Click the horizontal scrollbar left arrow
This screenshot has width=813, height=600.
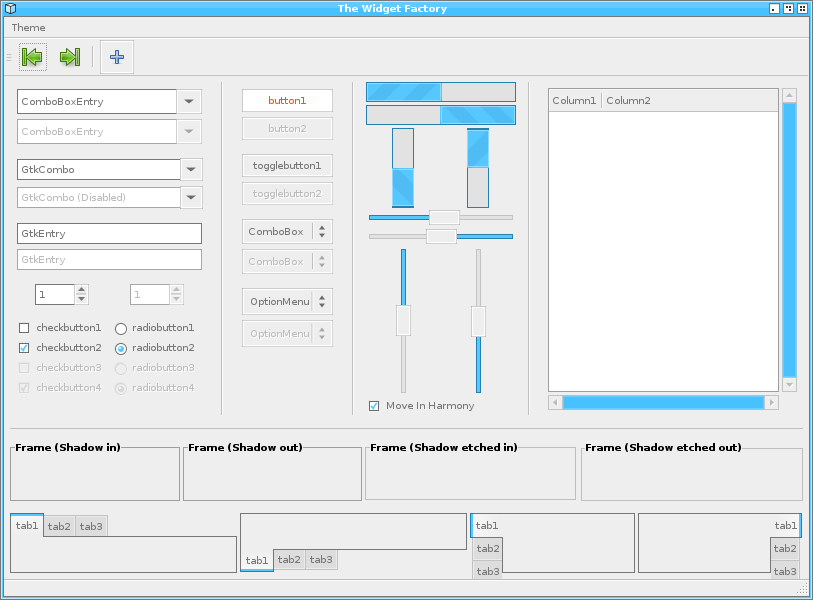click(555, 402)
